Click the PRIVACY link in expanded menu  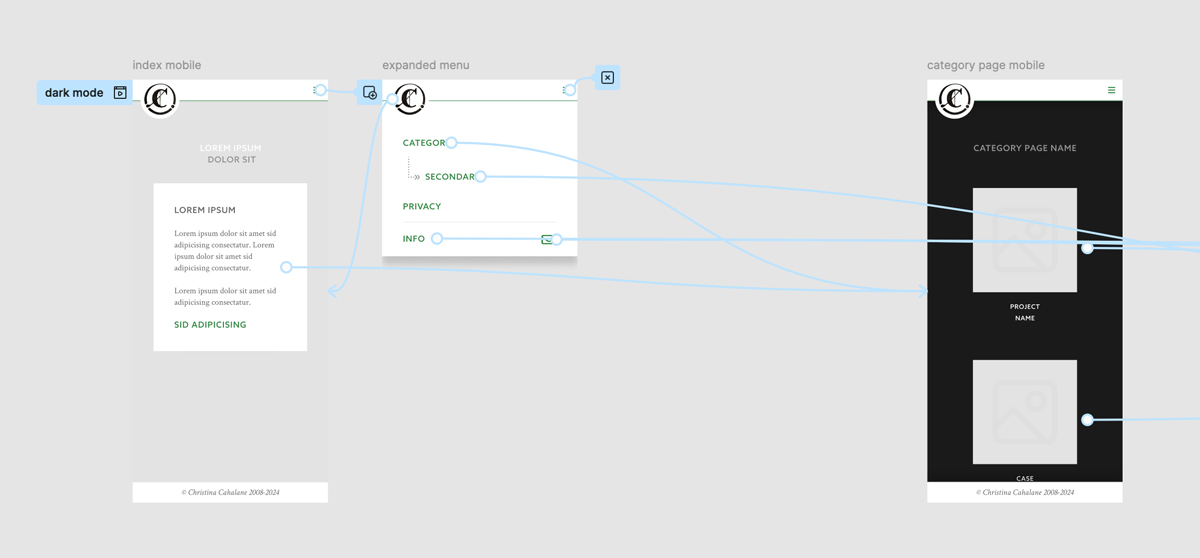pyautogui.click(x=422, y=207)
